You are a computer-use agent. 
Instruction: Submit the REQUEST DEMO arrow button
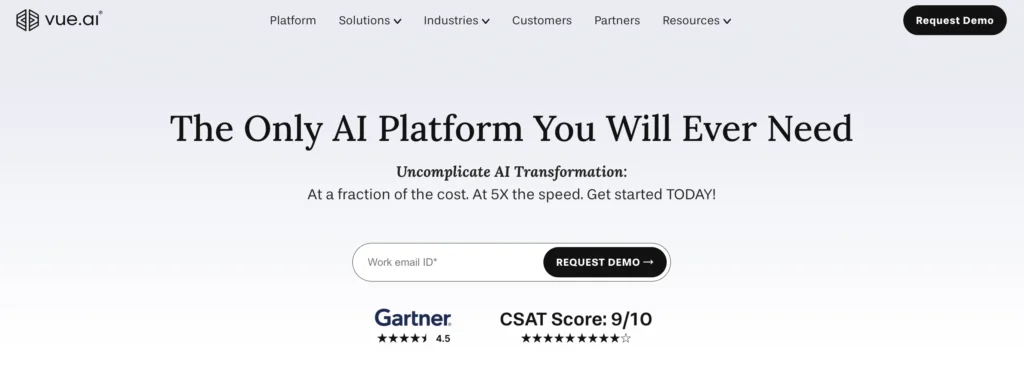coord(605,262)
